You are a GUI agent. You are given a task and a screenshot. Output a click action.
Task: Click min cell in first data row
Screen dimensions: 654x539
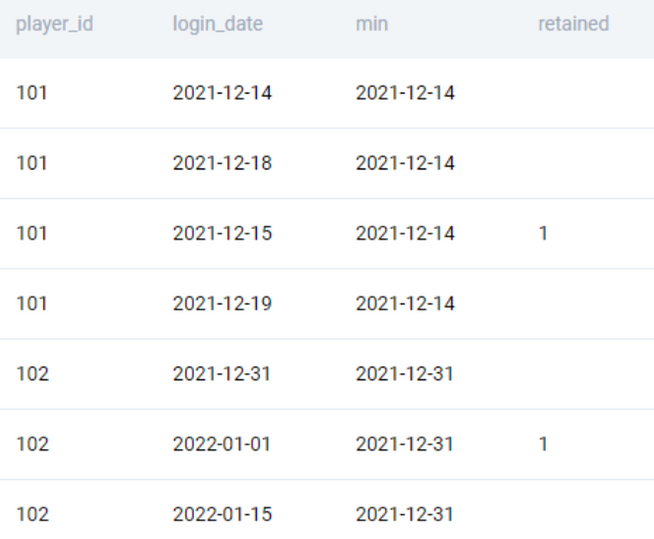click(x=405, y=93)
